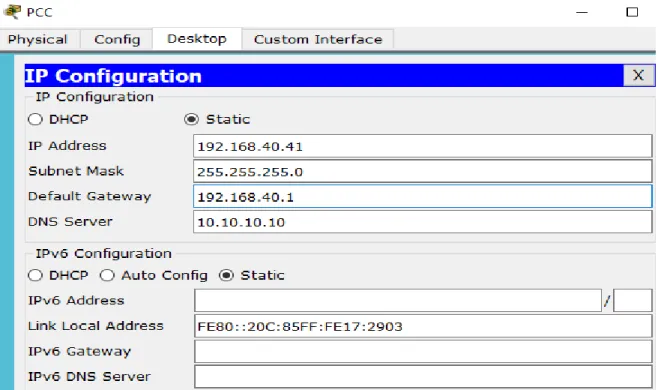Screen dimensions: 658x390
Task: Click the 'IPv6 Configuration' group heading
Action: coord(104,254)
